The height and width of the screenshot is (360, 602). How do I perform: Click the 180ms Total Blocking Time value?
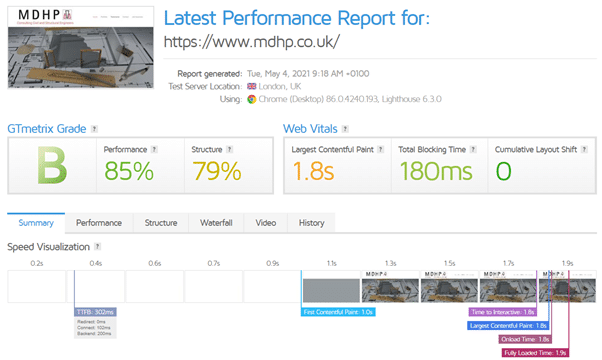point(436,171)
